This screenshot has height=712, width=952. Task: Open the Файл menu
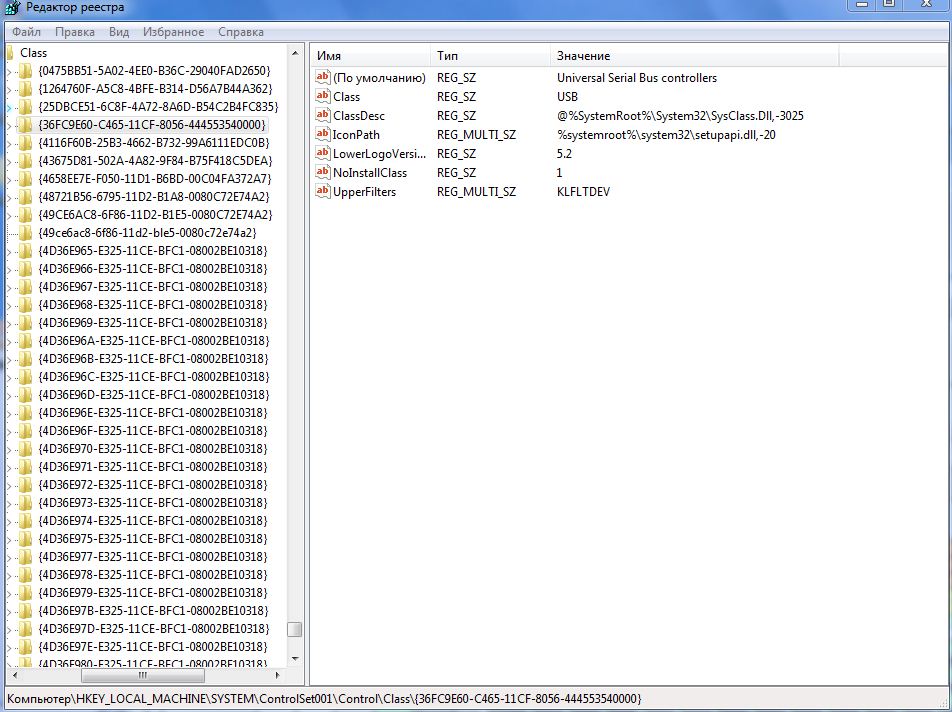click(26, 32)
